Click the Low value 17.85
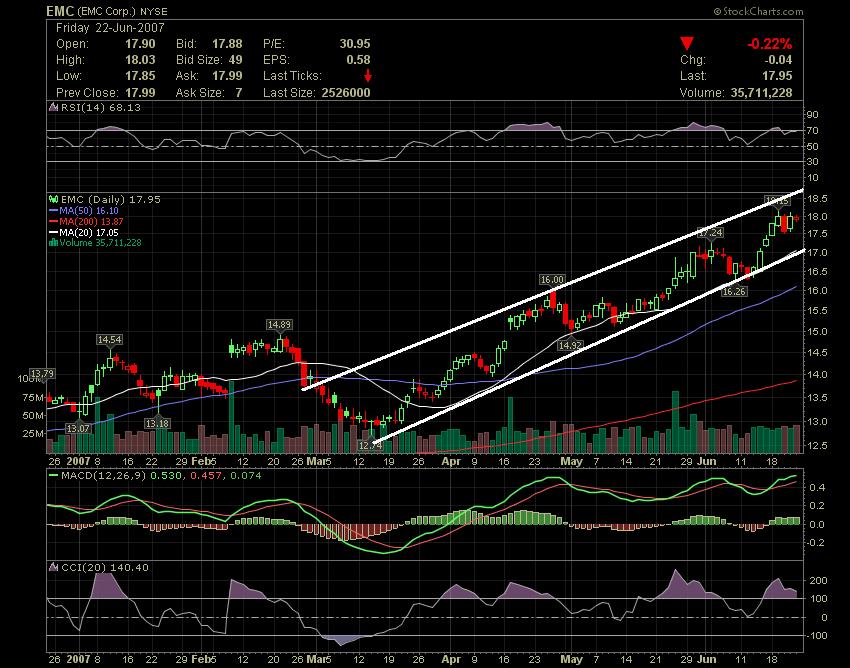850x668 pixels. [x=140, y=76]
